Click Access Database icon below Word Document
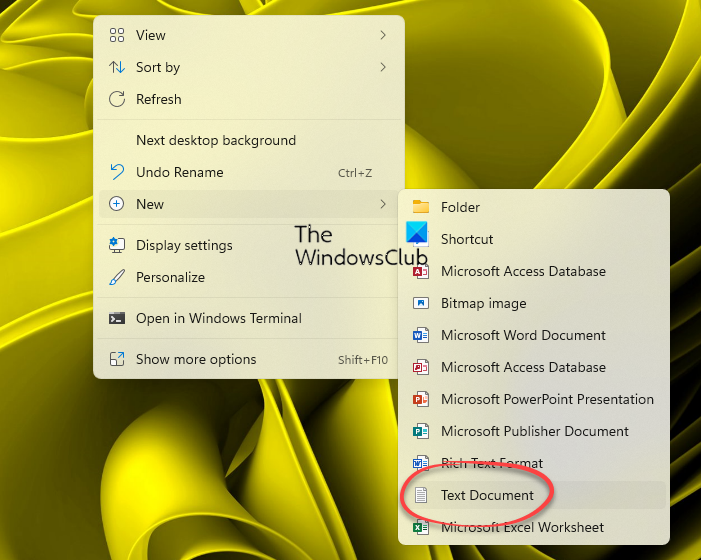Image resolution: width=701 pixels, height=560 pixels. (x=420, y=367)
